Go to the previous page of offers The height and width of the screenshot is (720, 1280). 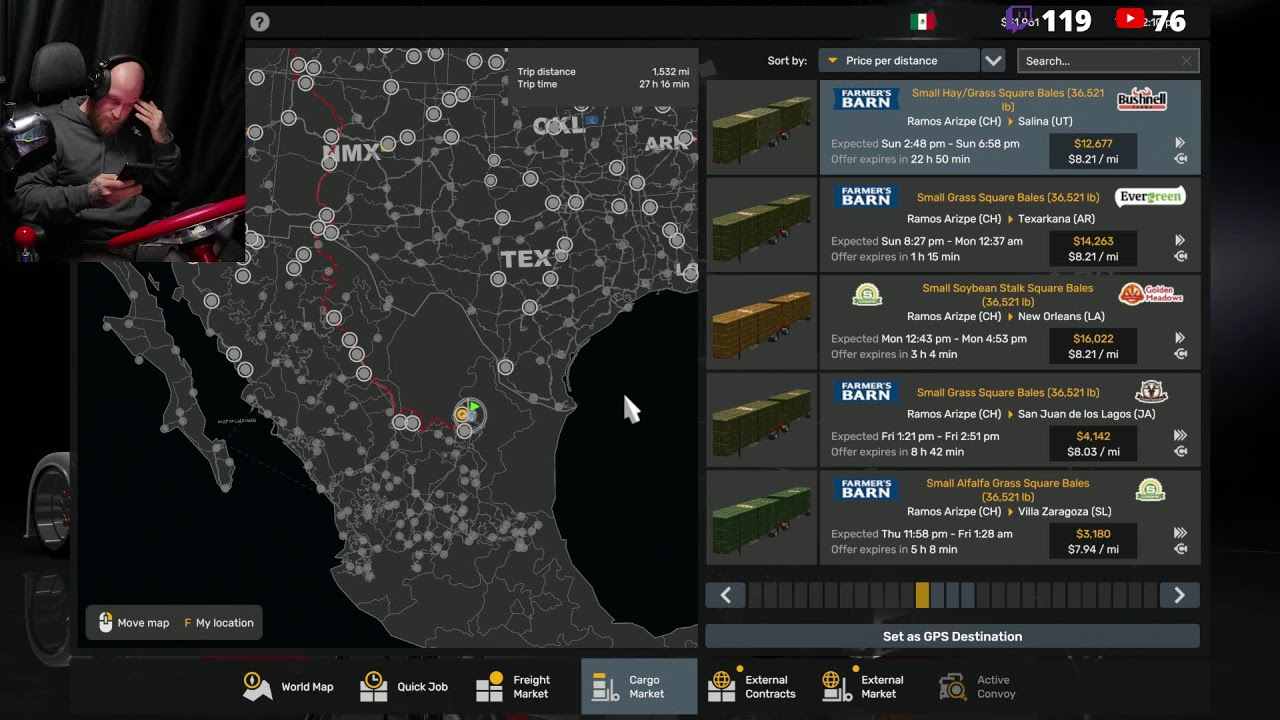coord(725,595)
